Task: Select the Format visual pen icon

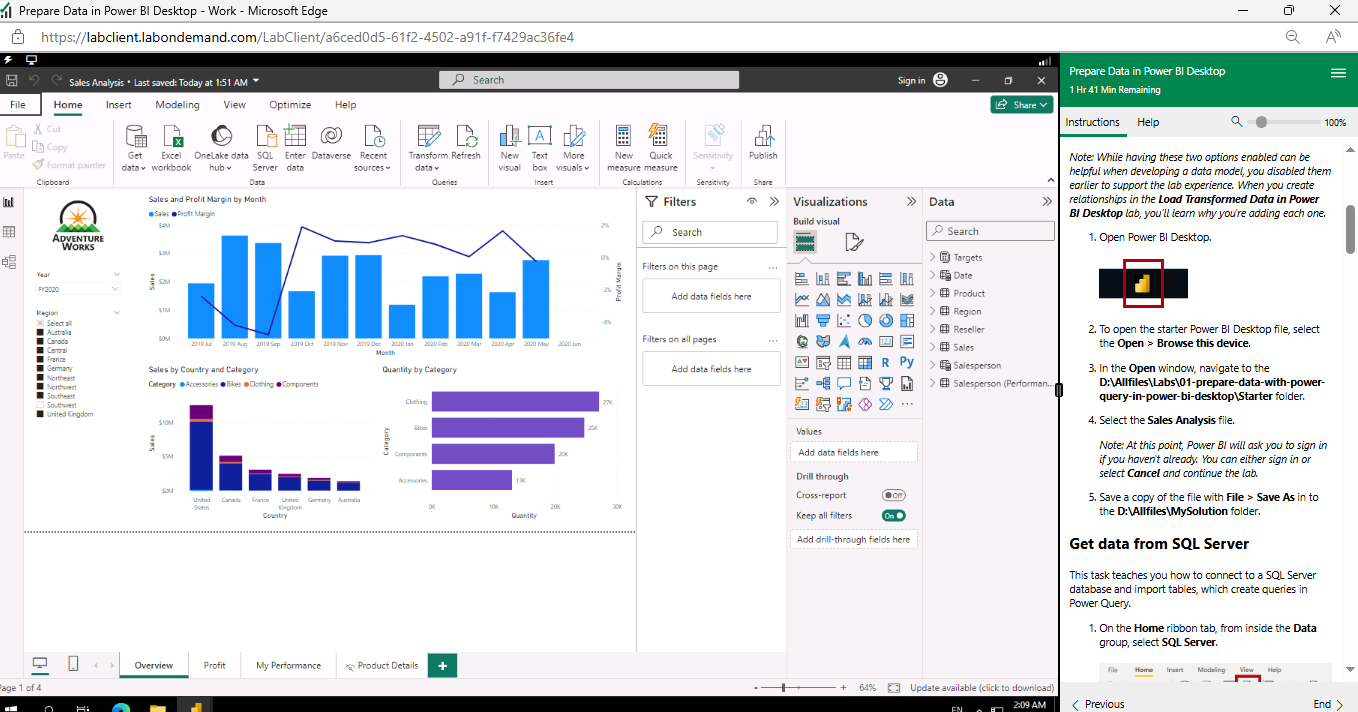Action: tap(853, 242)
